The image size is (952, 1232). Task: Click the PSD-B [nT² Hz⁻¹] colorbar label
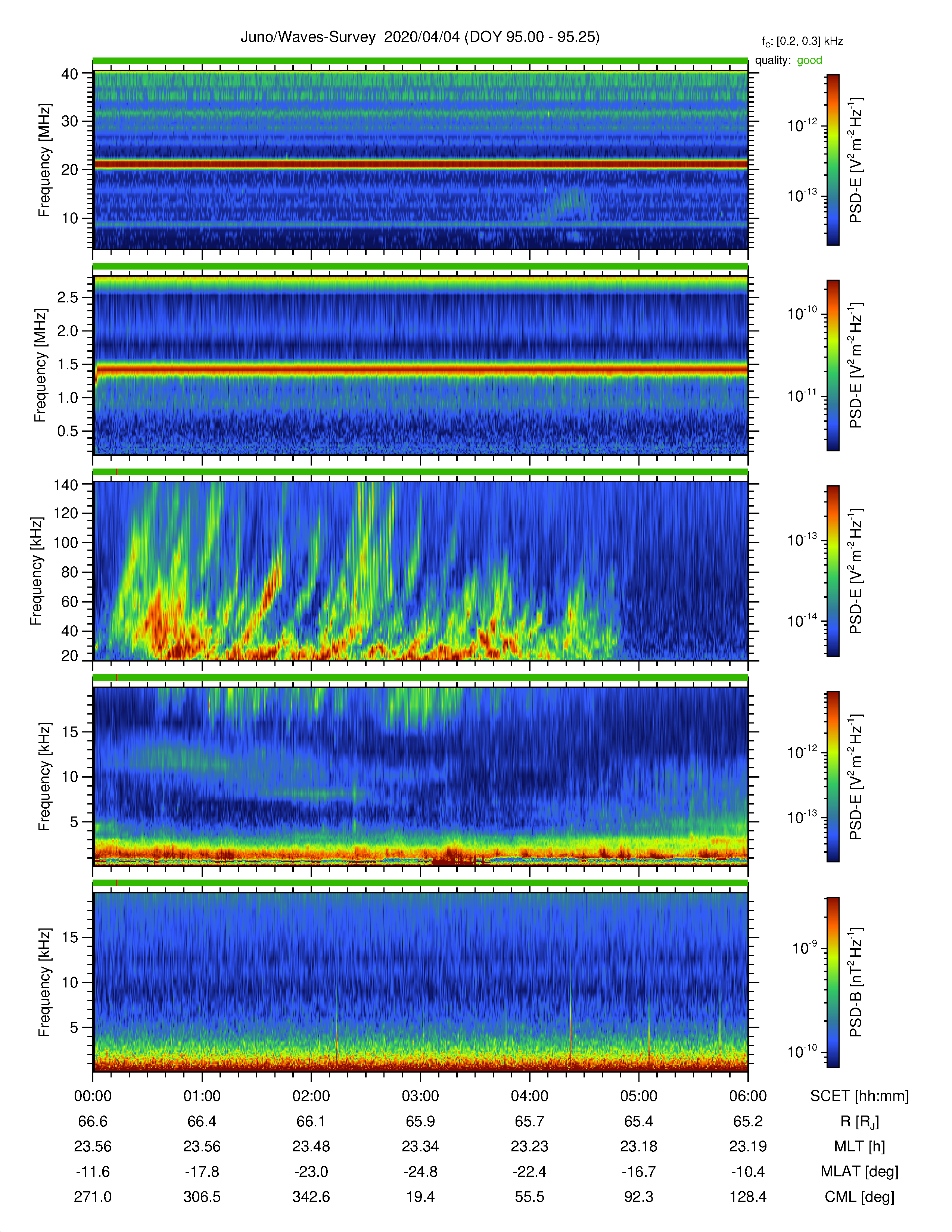click(x=856, y=982)
